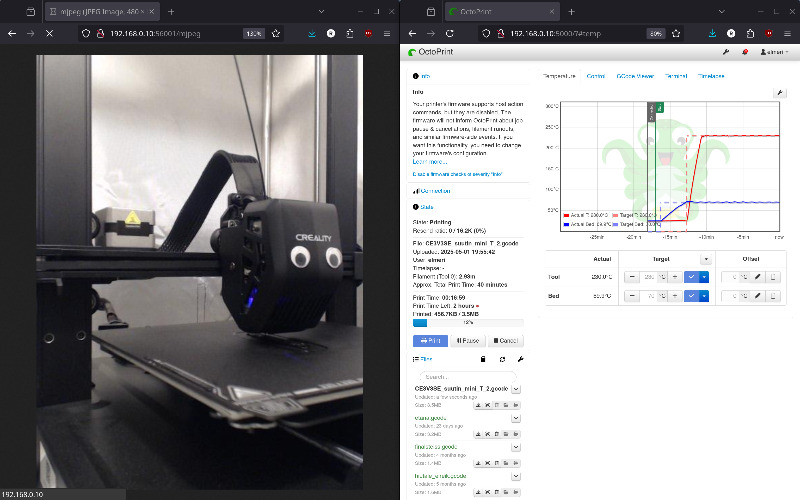Switch to the Control tab
800x500 pixels.
596,76
